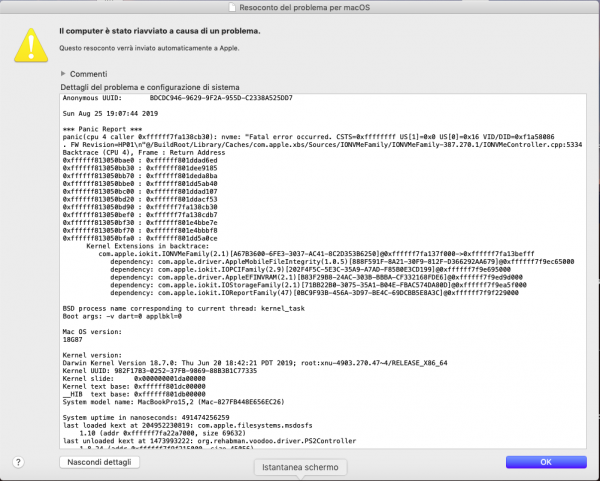Click the window title 'Resoconto del problema per macOS'
The height and width of the screenshot is (481, 600).
pos(305,7)
